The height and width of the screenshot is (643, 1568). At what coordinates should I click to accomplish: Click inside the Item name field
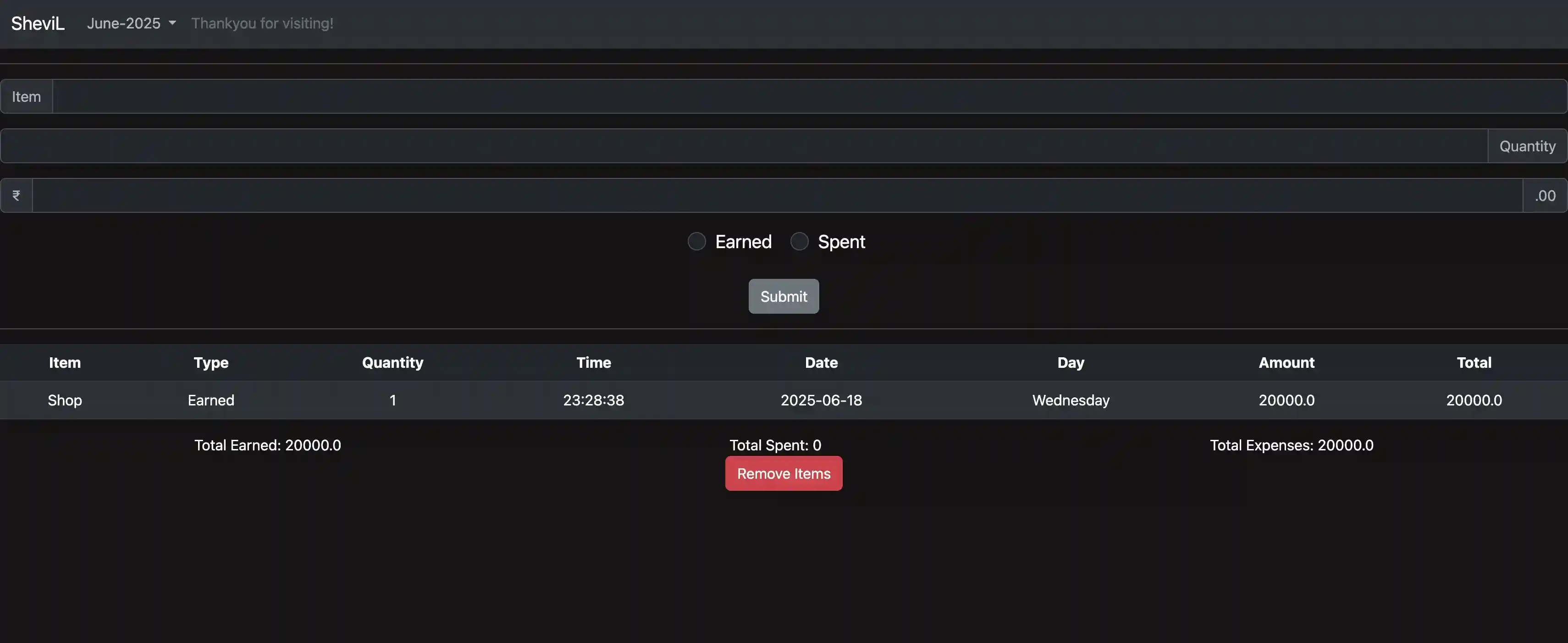coord(791,96)
